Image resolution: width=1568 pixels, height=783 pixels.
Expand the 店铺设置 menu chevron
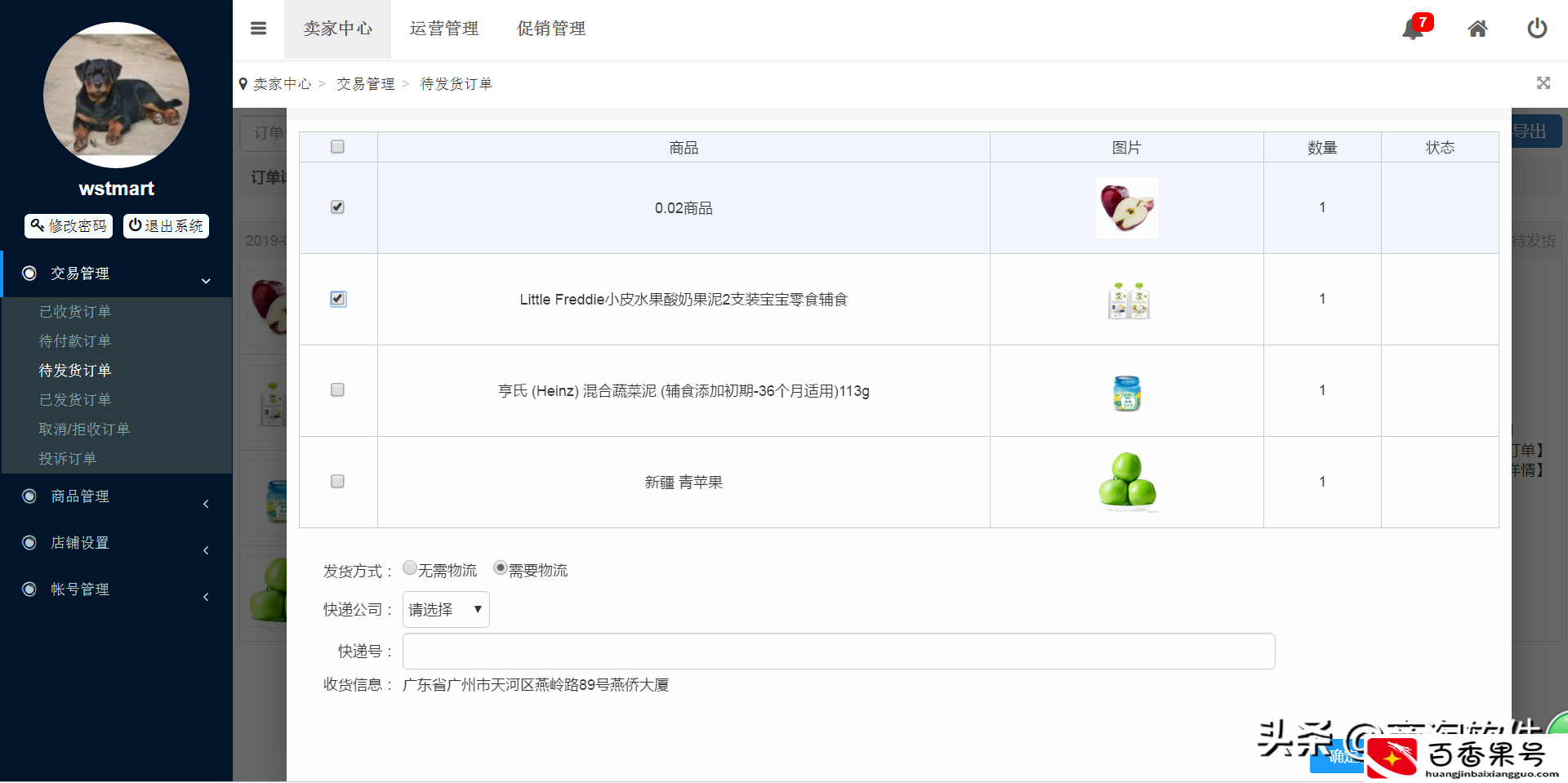pos(206,550)
